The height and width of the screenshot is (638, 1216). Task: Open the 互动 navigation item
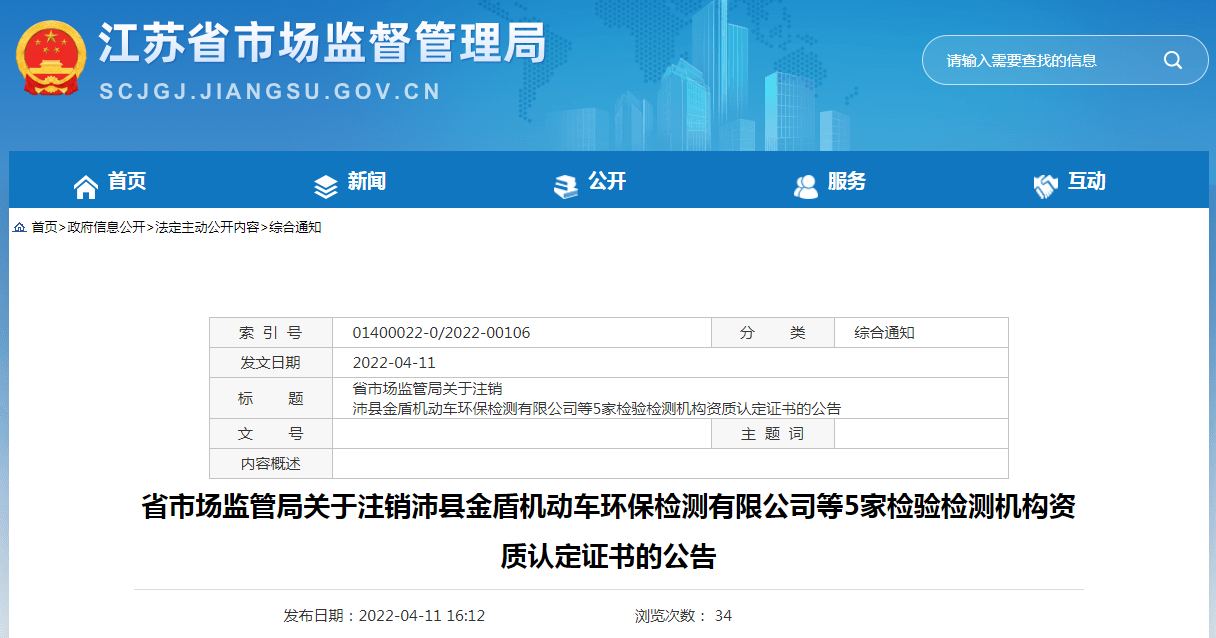click(x=1087, y=182)
